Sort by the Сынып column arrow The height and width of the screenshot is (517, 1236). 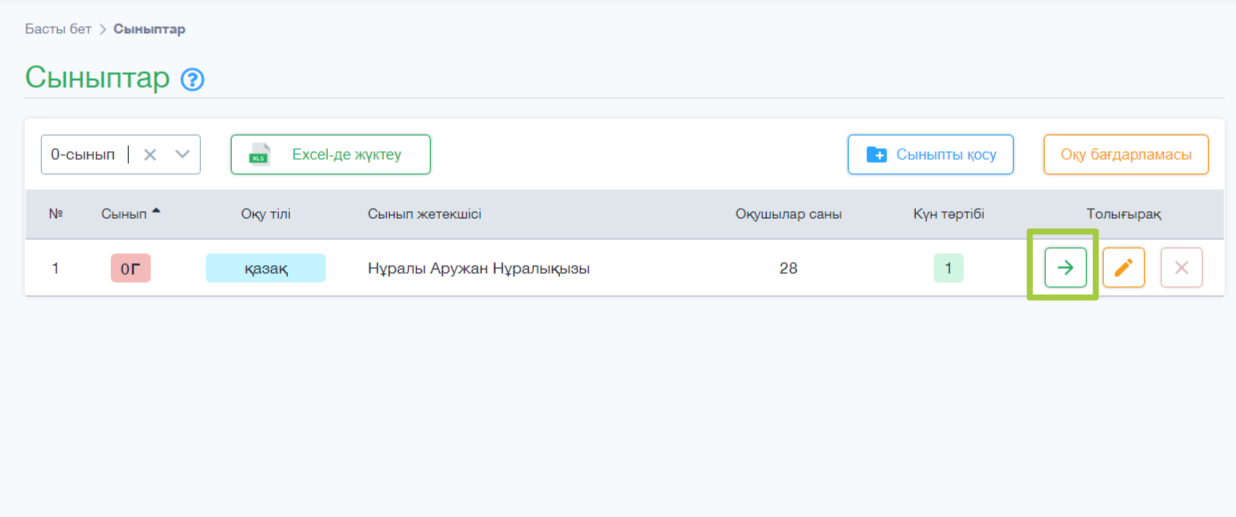pyautogui.click(x=156, y=211)
